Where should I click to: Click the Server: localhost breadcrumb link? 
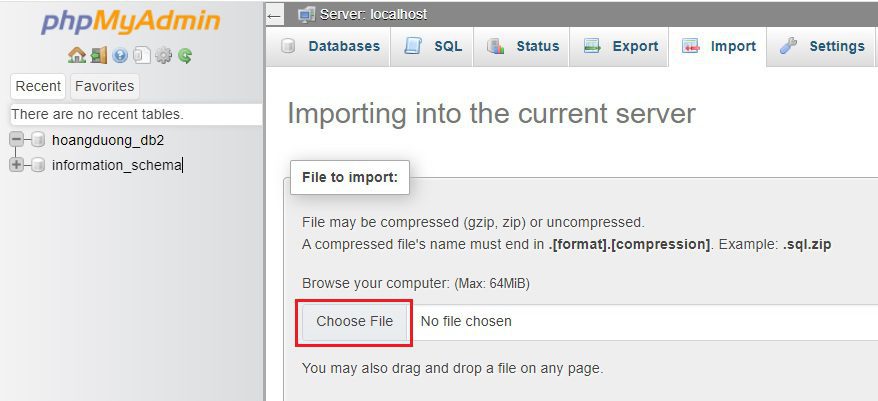(374, 15)
